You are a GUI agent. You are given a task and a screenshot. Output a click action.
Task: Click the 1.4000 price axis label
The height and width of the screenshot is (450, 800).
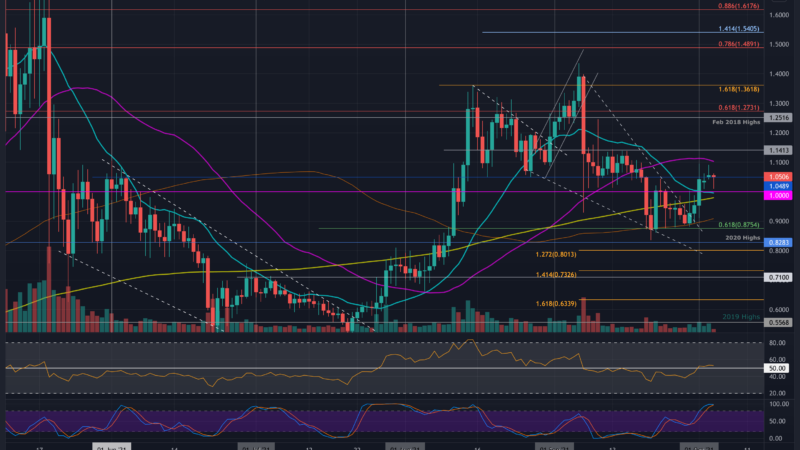pos(779,74)
